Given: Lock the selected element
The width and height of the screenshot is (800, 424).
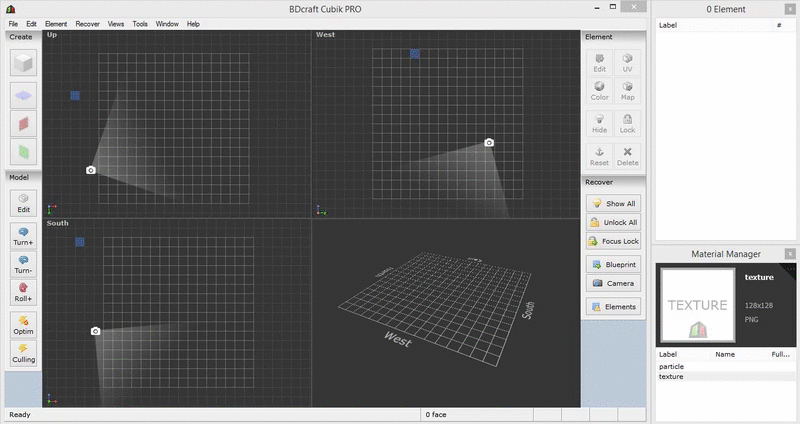Looking at the screenshot, I should click(x=627, y=124).
